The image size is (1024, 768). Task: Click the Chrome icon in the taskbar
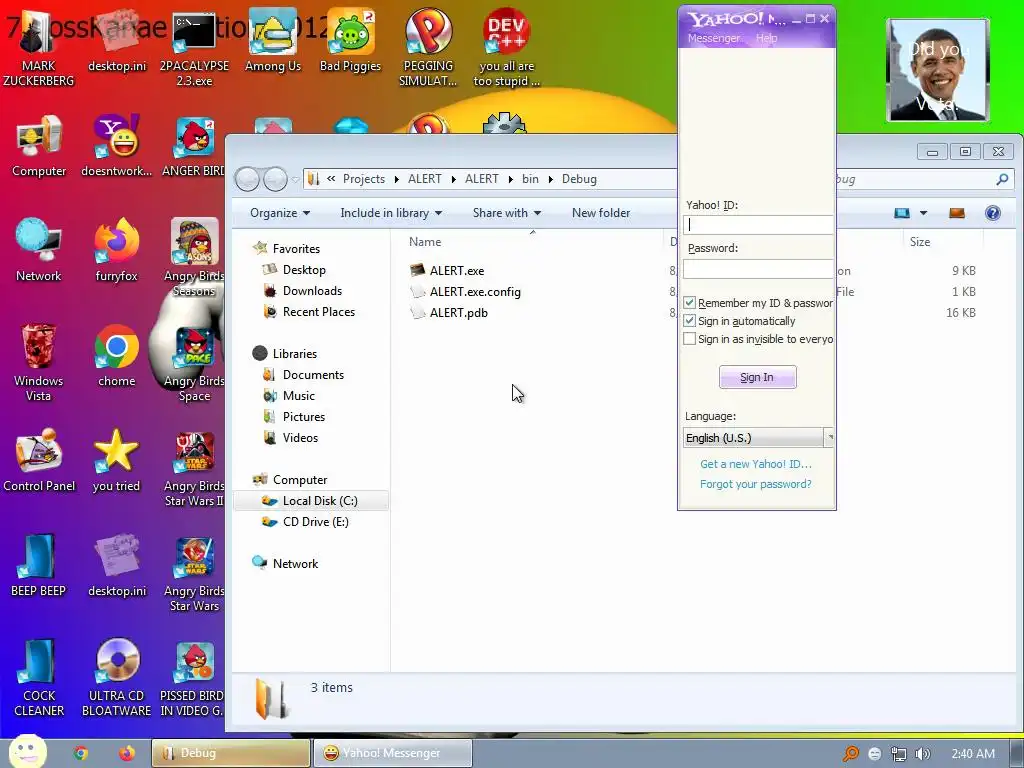(x=81, y=753)
